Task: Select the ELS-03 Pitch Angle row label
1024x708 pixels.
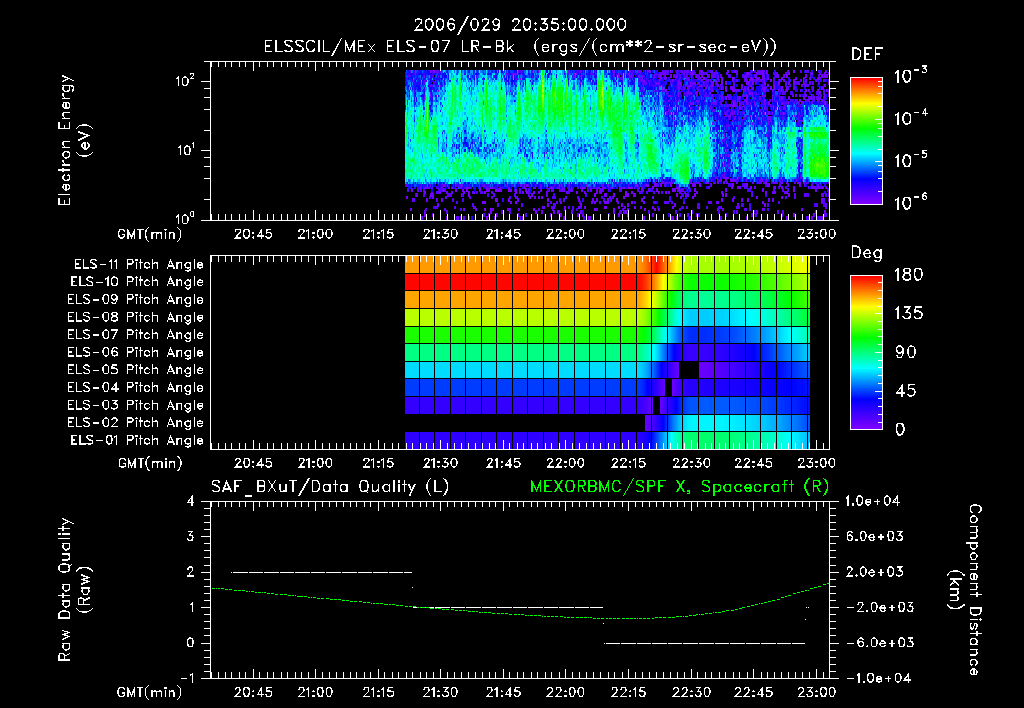Action: click(136, 405)
